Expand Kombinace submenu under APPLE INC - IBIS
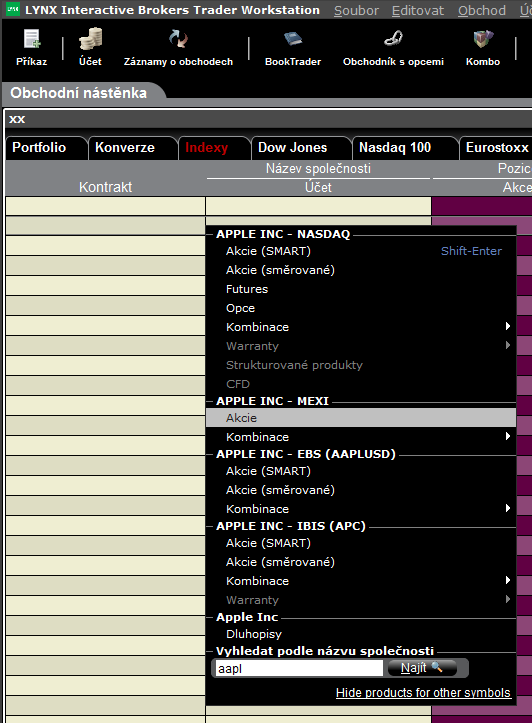 tap(361, 581)
